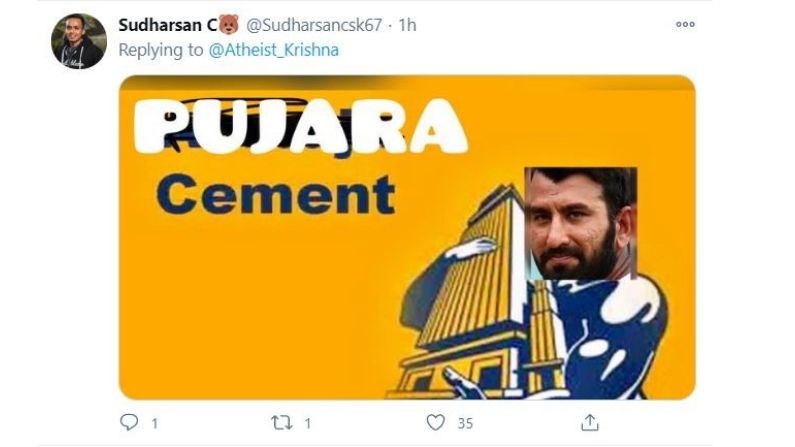Open the @Atheist_Krishna mention link
This screenshot has height=447, width=795.
coord(273,50)
